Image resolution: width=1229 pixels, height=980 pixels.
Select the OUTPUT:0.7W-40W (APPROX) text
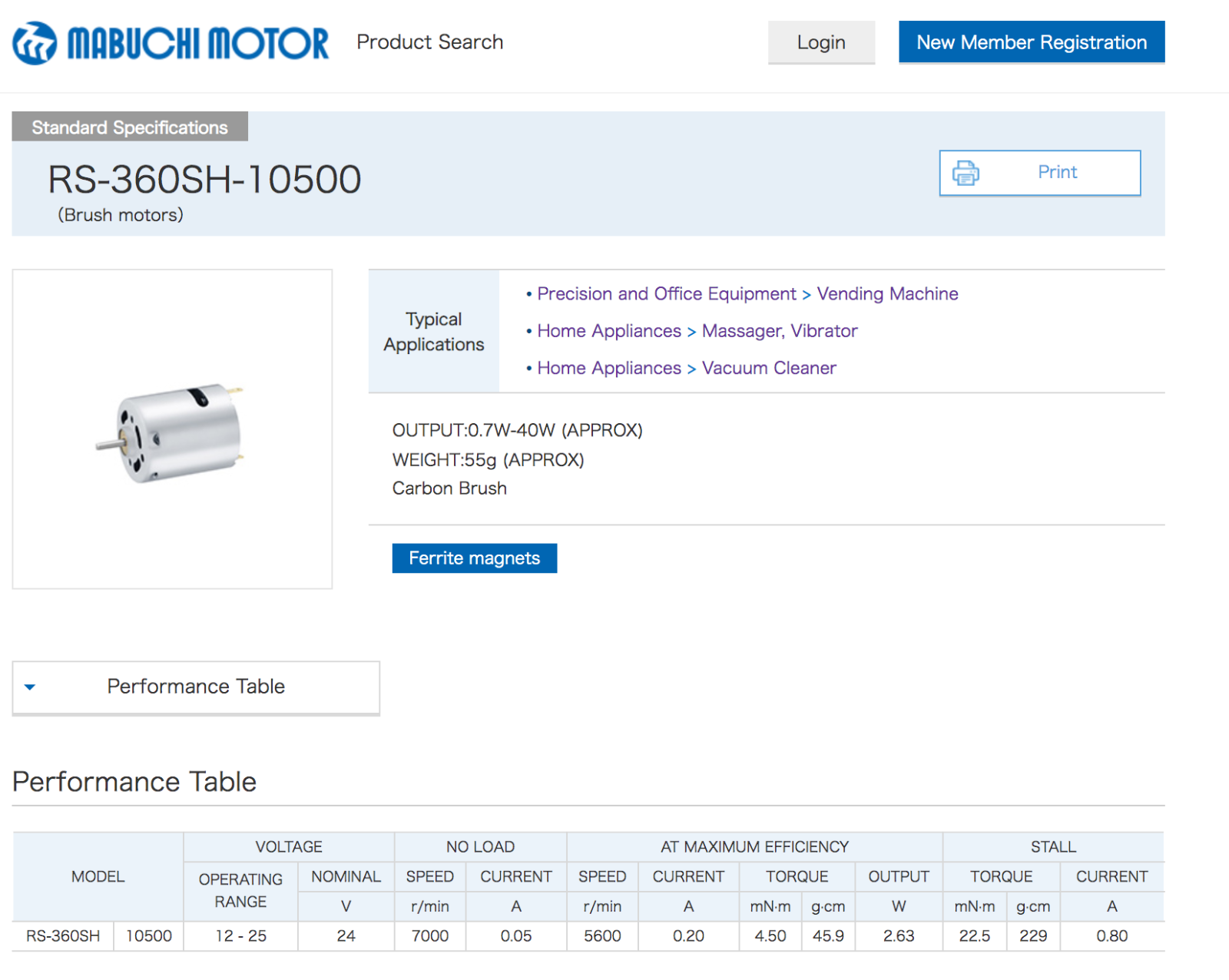(x=518, y=430)
